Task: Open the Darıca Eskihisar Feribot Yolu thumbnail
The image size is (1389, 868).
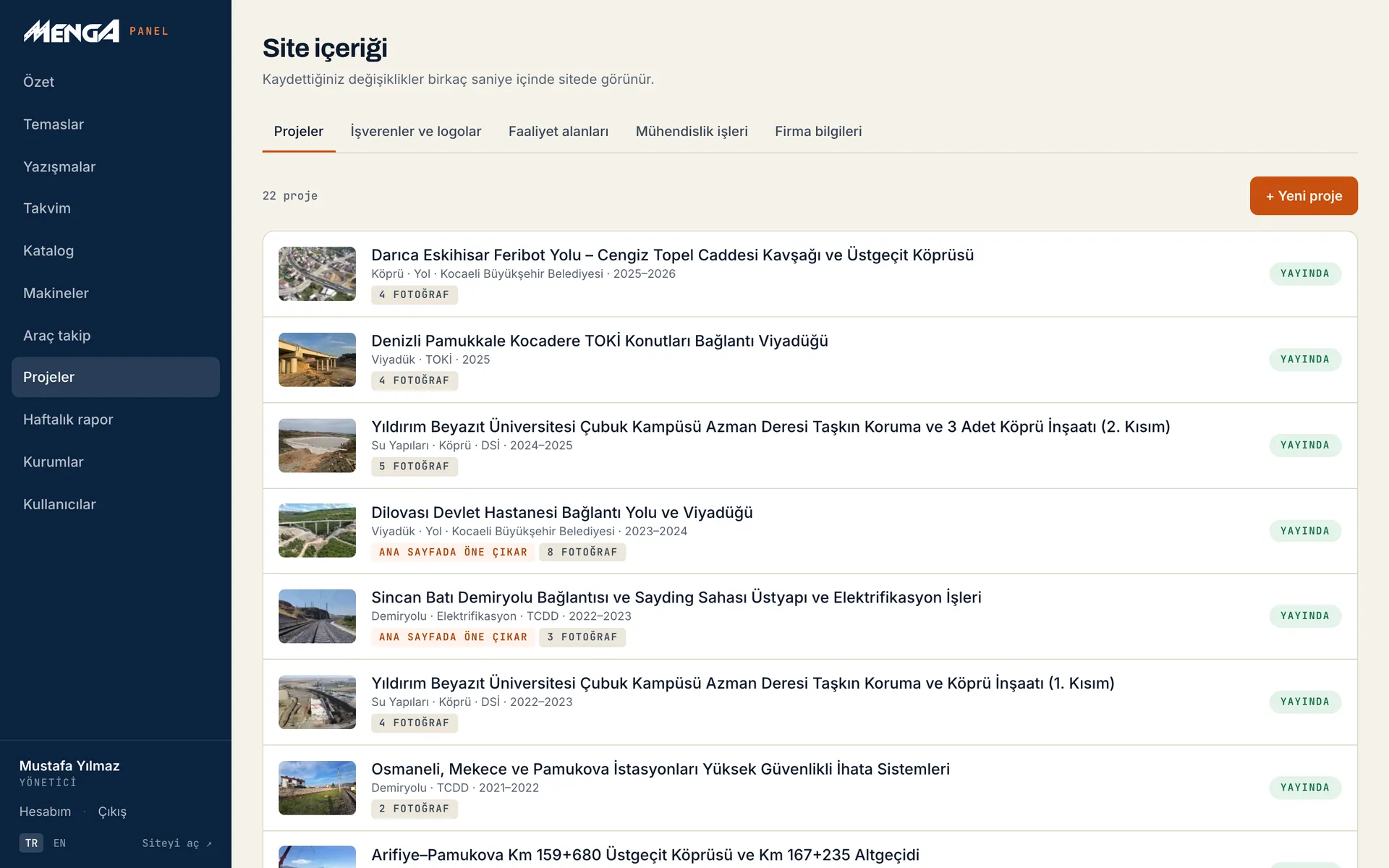Action: point(317,274)
